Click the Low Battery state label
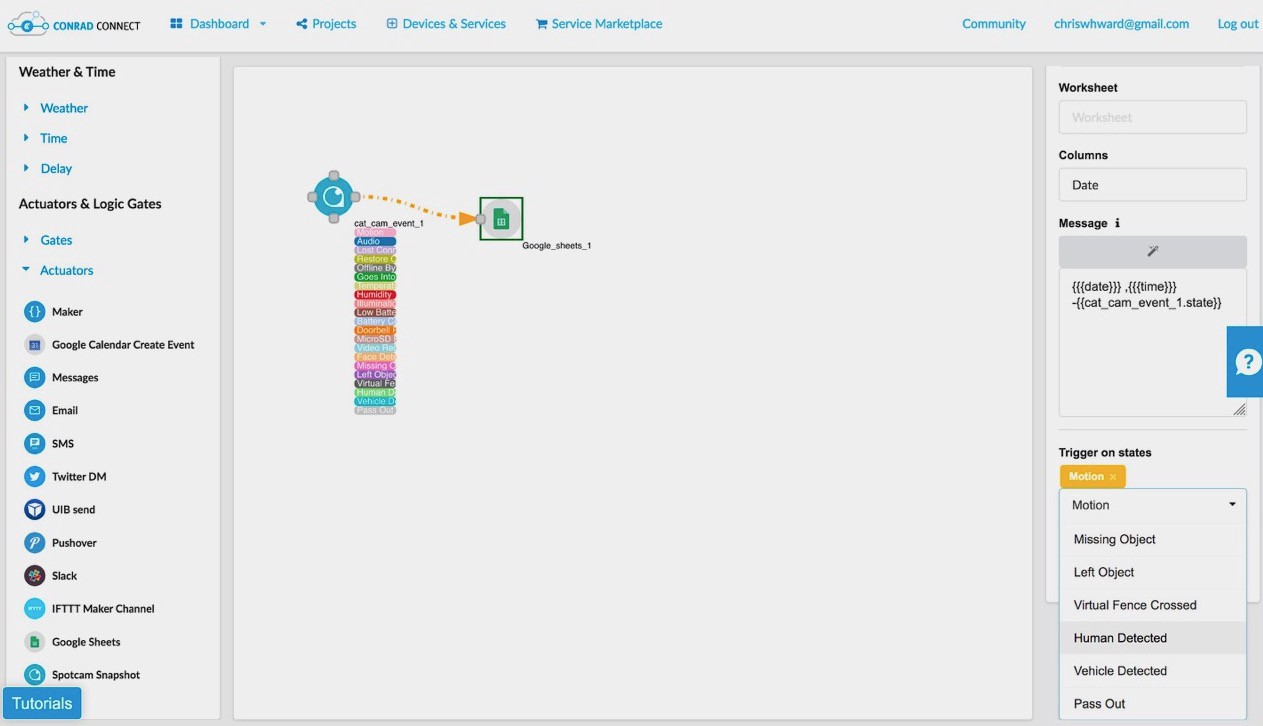Image resolution: width=1263 pixels, height=726 pixels. click(375, 313)
